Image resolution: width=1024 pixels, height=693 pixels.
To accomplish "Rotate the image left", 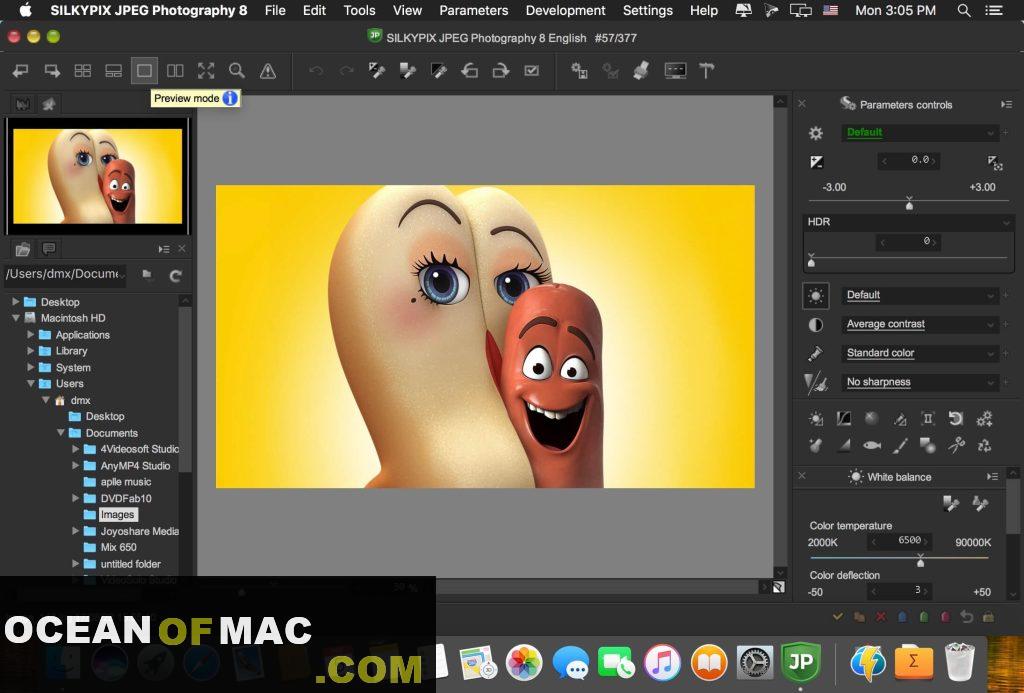I will click(470, 71).
